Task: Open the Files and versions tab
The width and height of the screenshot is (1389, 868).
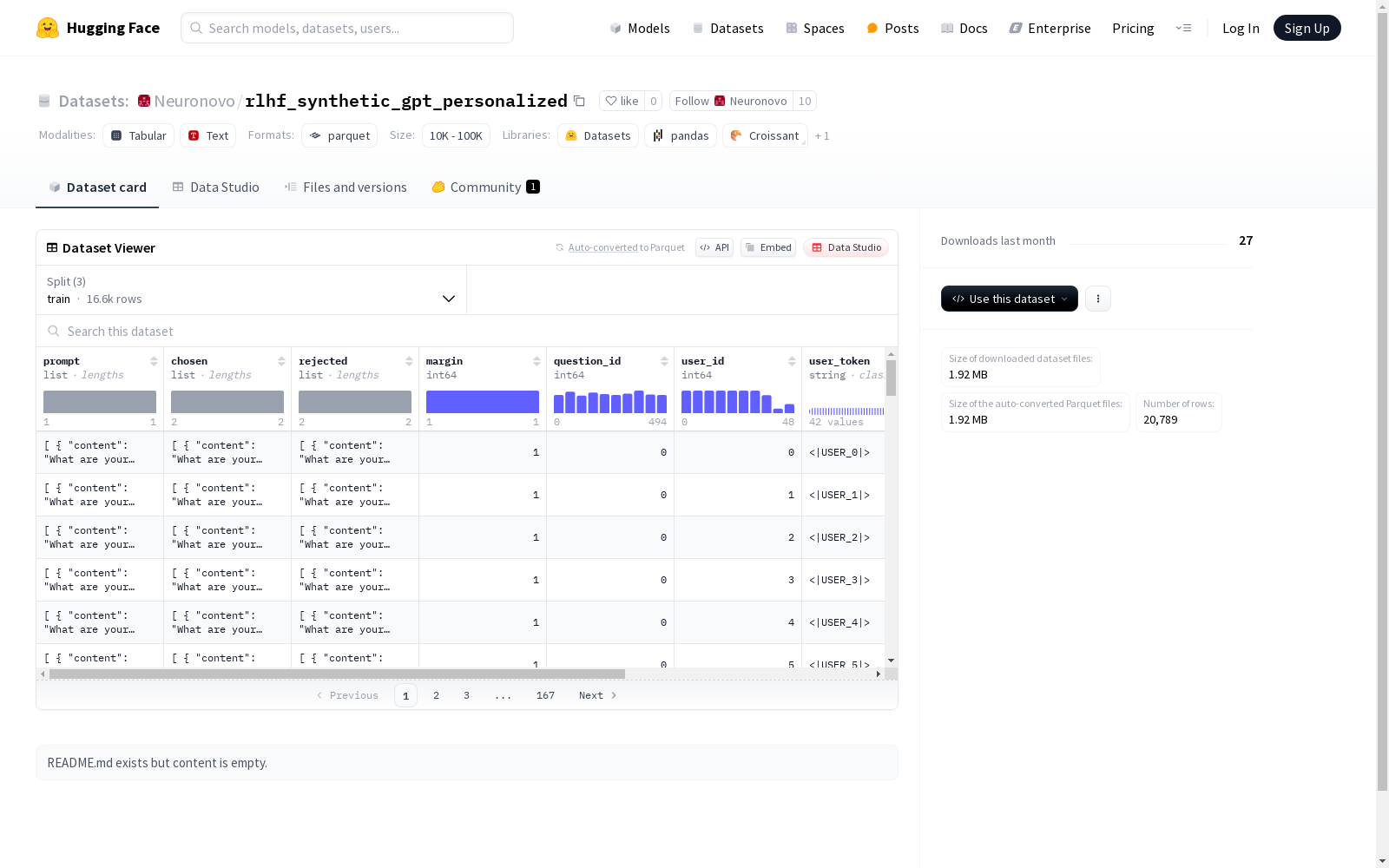Action: (x=346, y=187)
